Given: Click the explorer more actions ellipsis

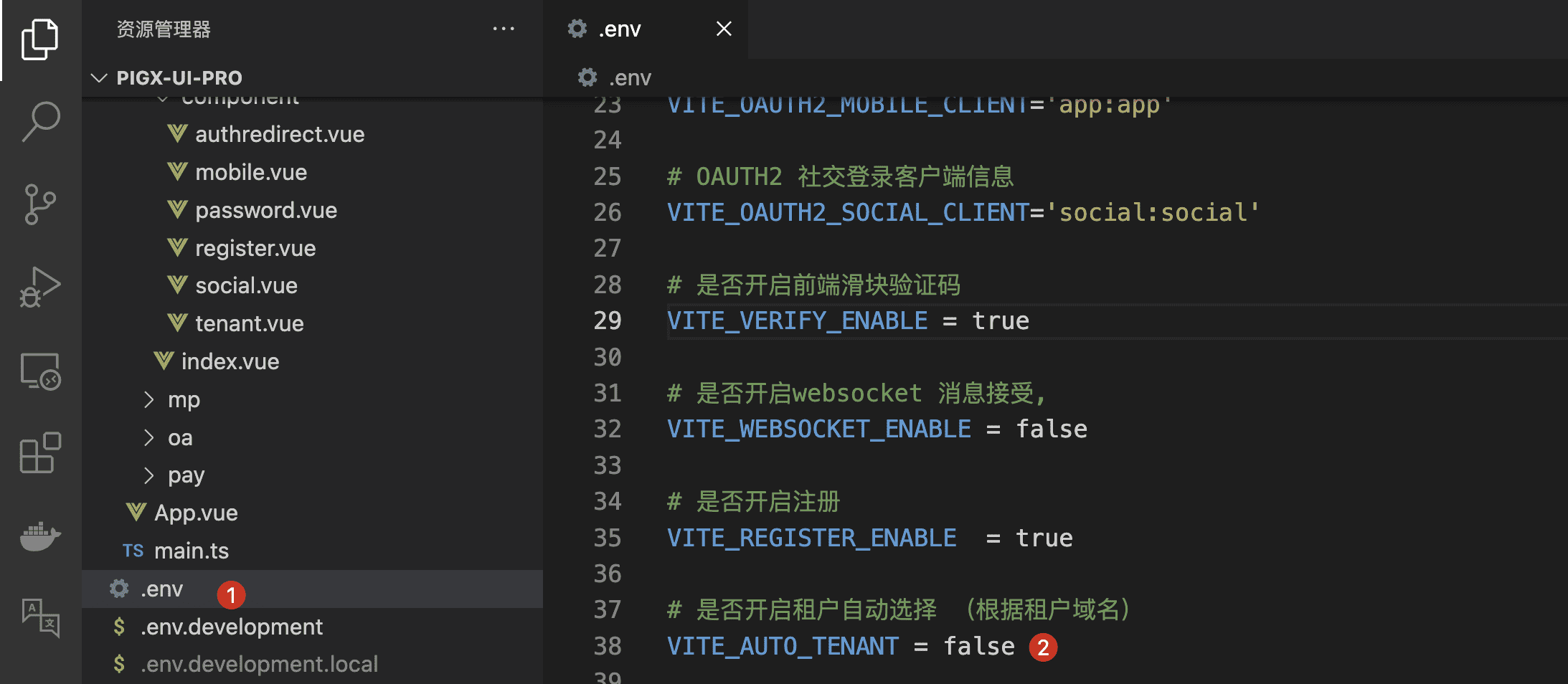Looking at the screenshot, I should [x=504, y=29].
